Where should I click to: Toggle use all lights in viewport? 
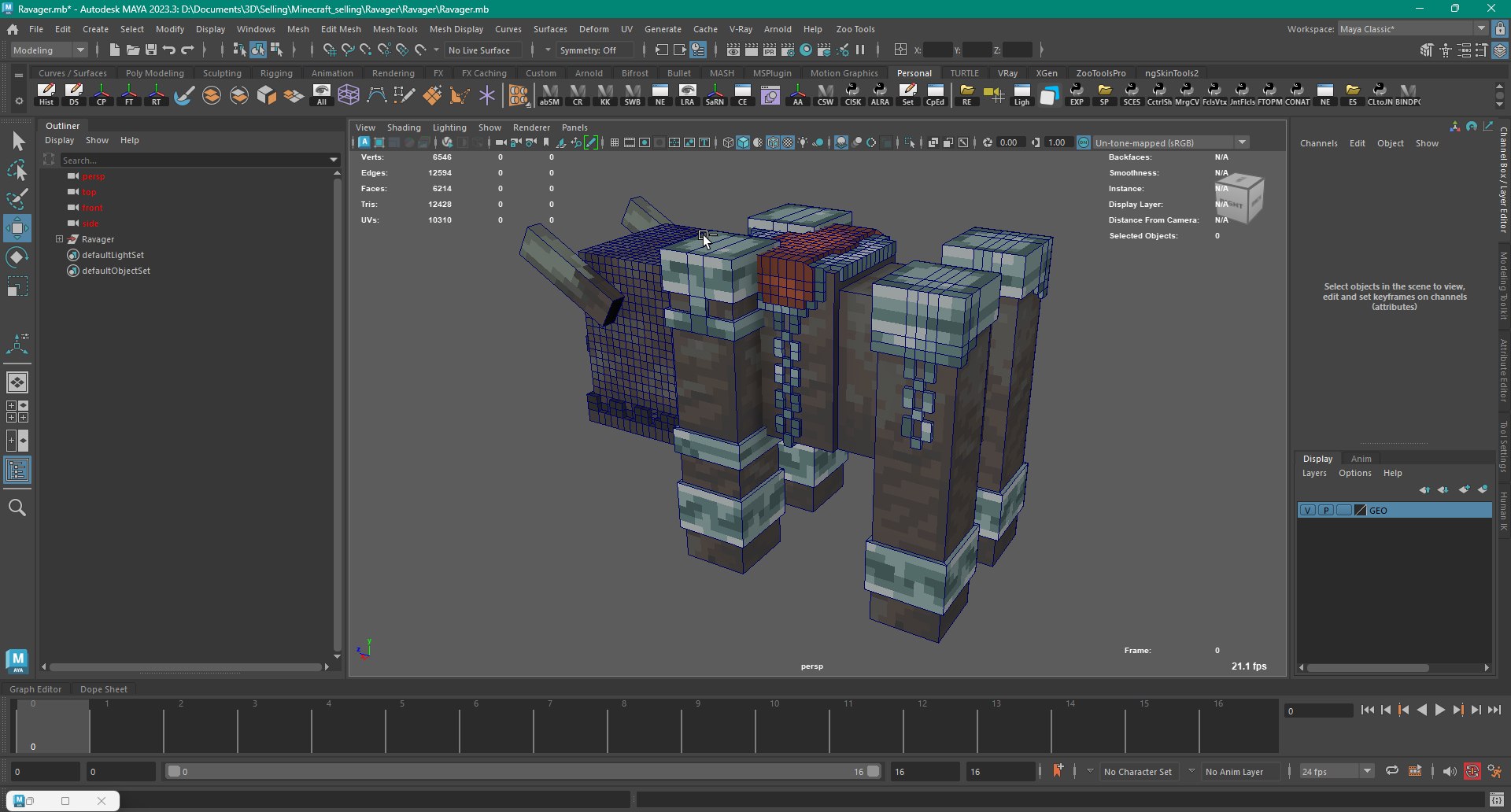pos(803,142)
